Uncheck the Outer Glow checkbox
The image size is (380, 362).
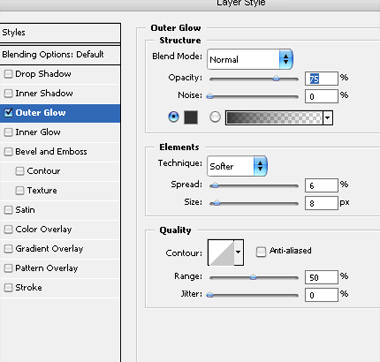(8, 113)
